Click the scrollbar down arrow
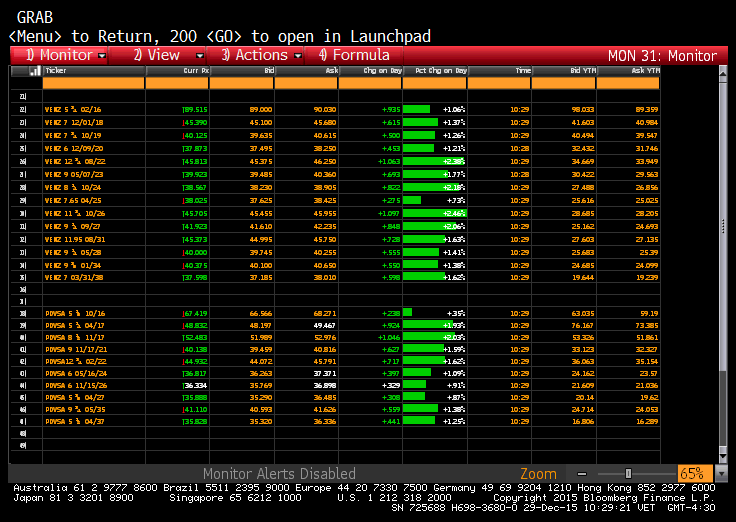 point(723,456)
